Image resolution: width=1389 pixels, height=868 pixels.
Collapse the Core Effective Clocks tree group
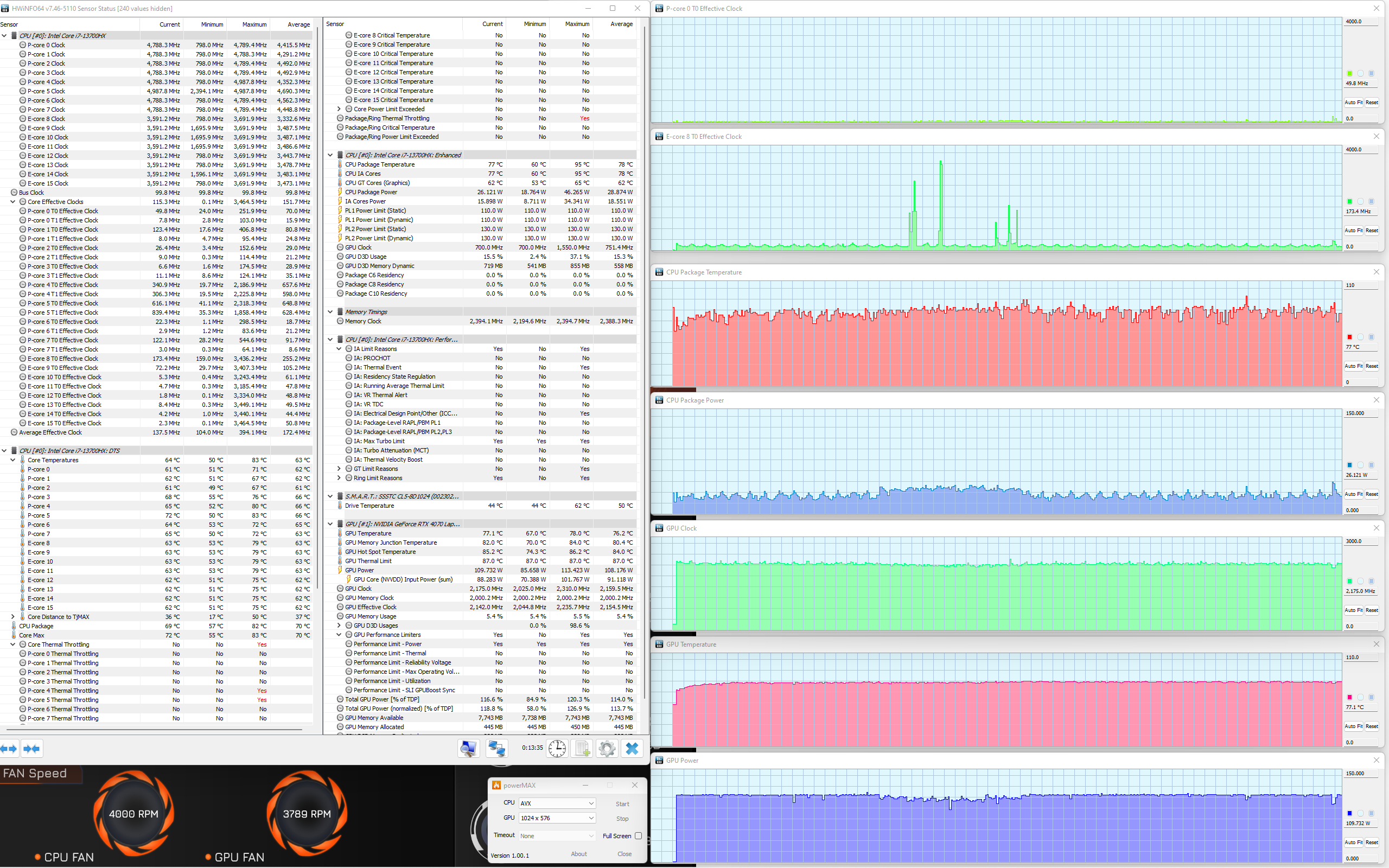point(12,201)
